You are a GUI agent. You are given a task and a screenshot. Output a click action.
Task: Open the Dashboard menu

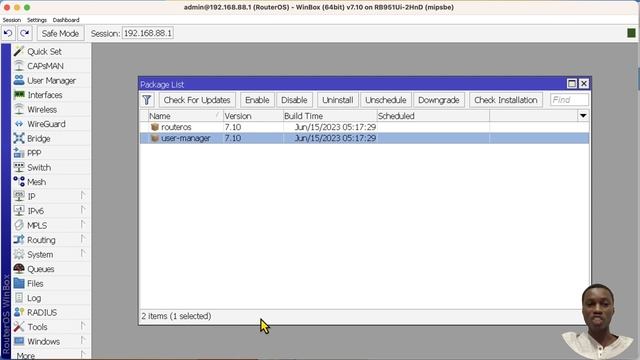click(x=66, y=20)
